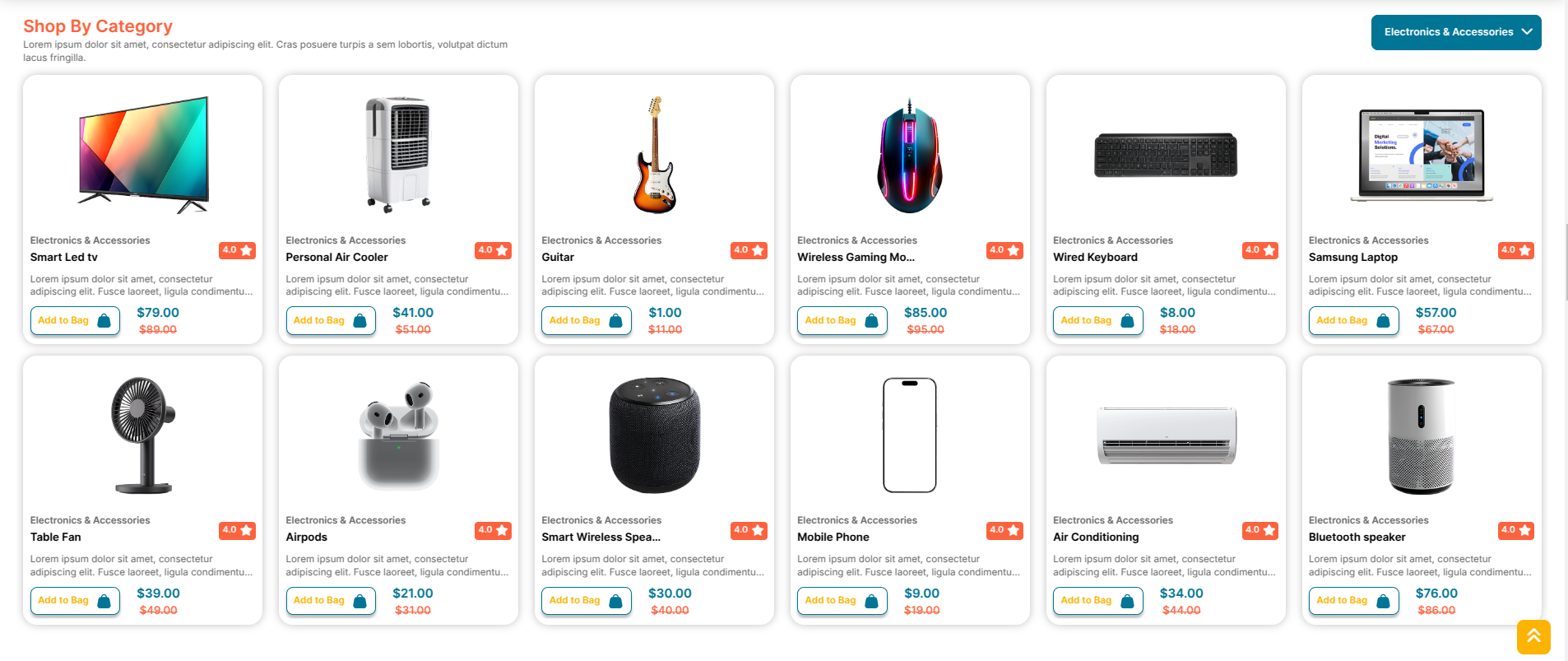
Task: Click category label above Wired Keyboard
Action: (x=1112, y=240)
